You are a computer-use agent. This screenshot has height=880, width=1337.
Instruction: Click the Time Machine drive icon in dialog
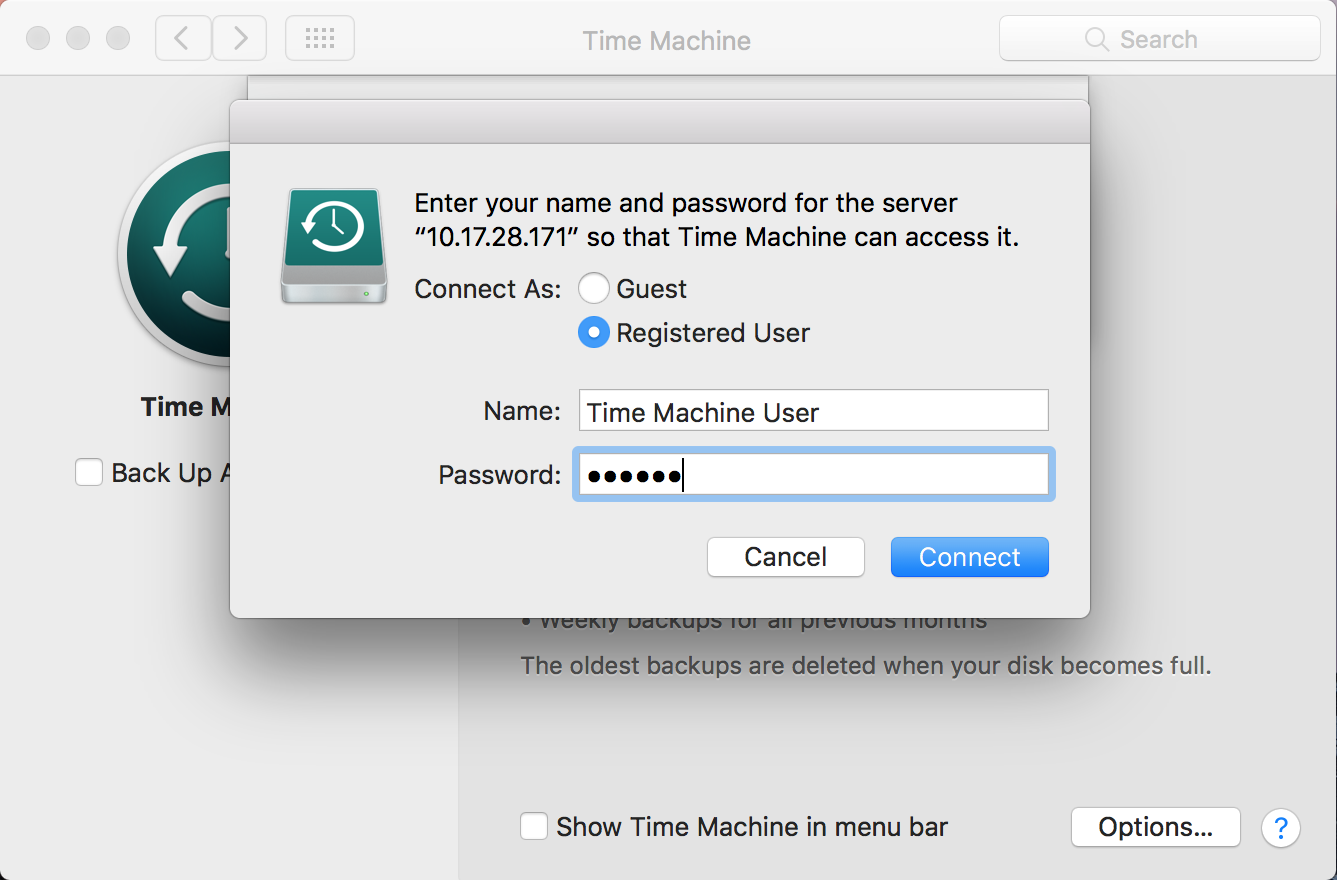pos(334,246)
